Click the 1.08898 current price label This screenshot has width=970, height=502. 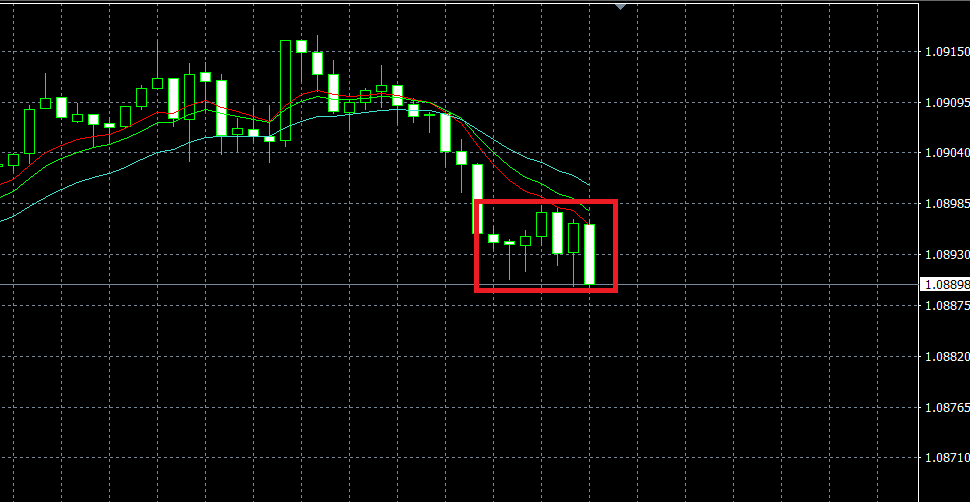coord(945,285)
